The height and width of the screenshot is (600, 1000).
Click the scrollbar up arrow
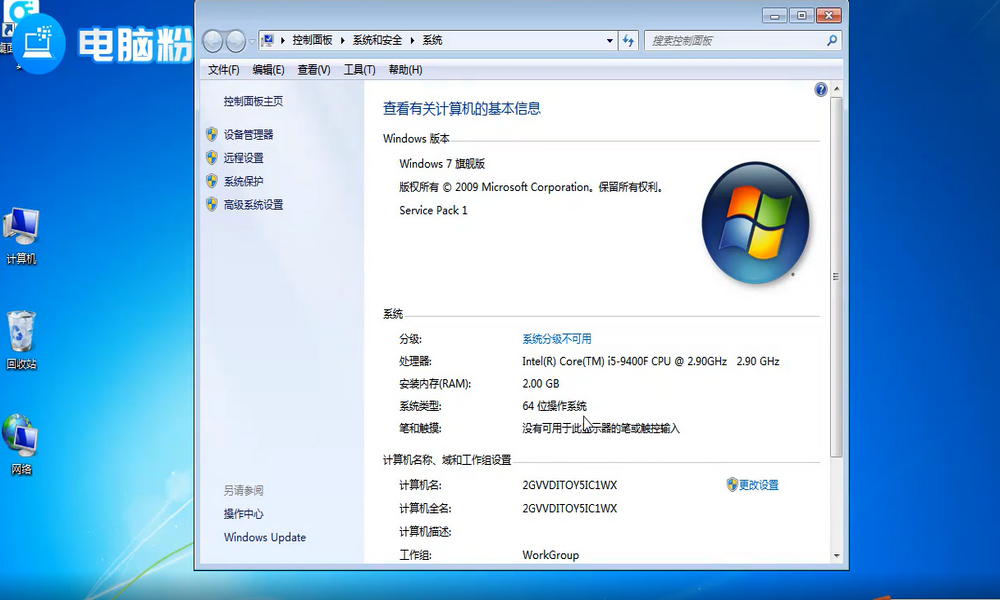click(x=837, y=89)
